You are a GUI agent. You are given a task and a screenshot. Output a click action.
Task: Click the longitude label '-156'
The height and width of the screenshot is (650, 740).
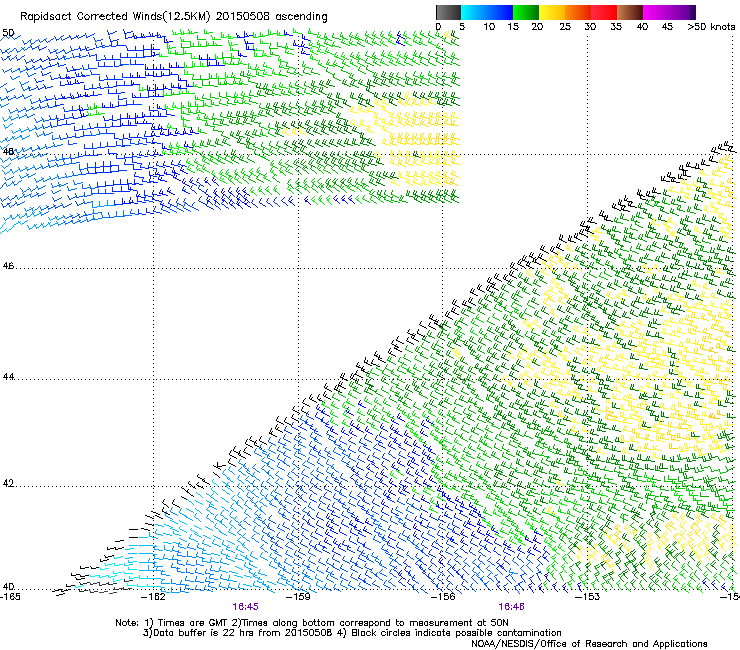pos(444,597)
